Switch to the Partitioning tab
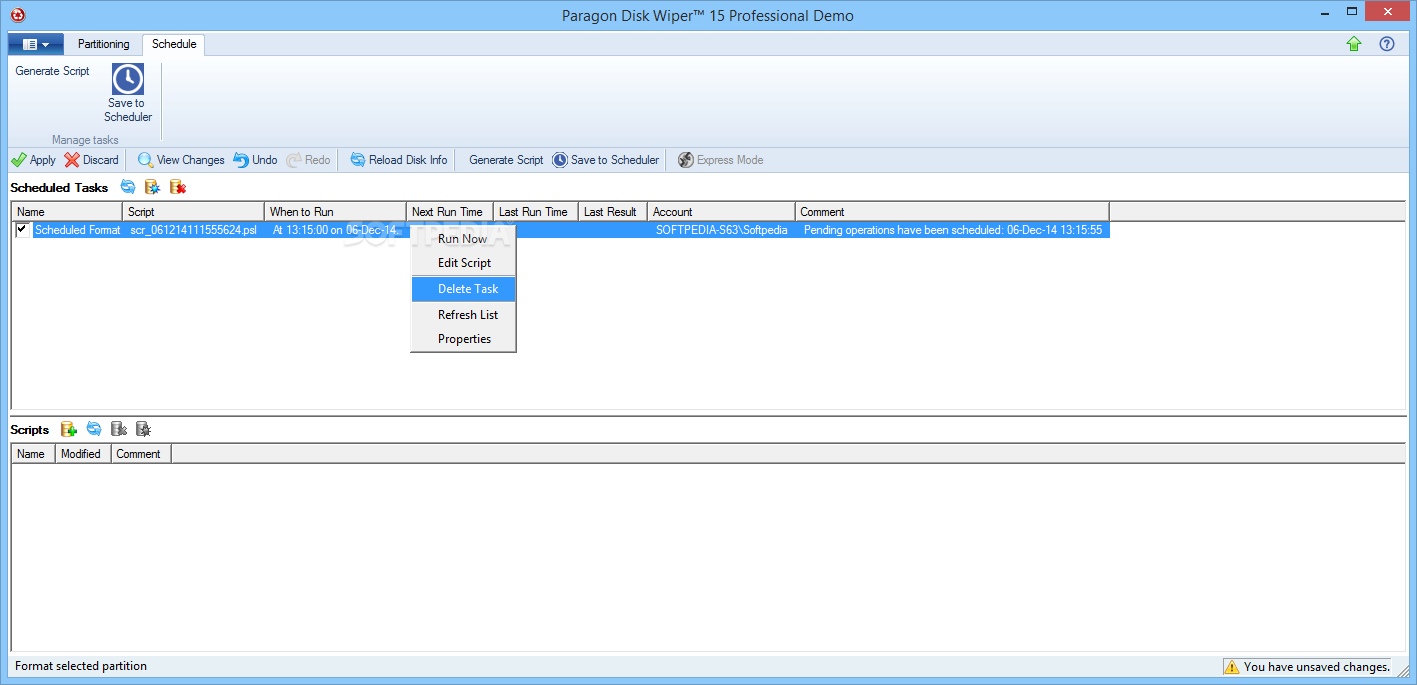Image resolution: width=1417 pixels, height=685 pixels. tap(104, 44)
